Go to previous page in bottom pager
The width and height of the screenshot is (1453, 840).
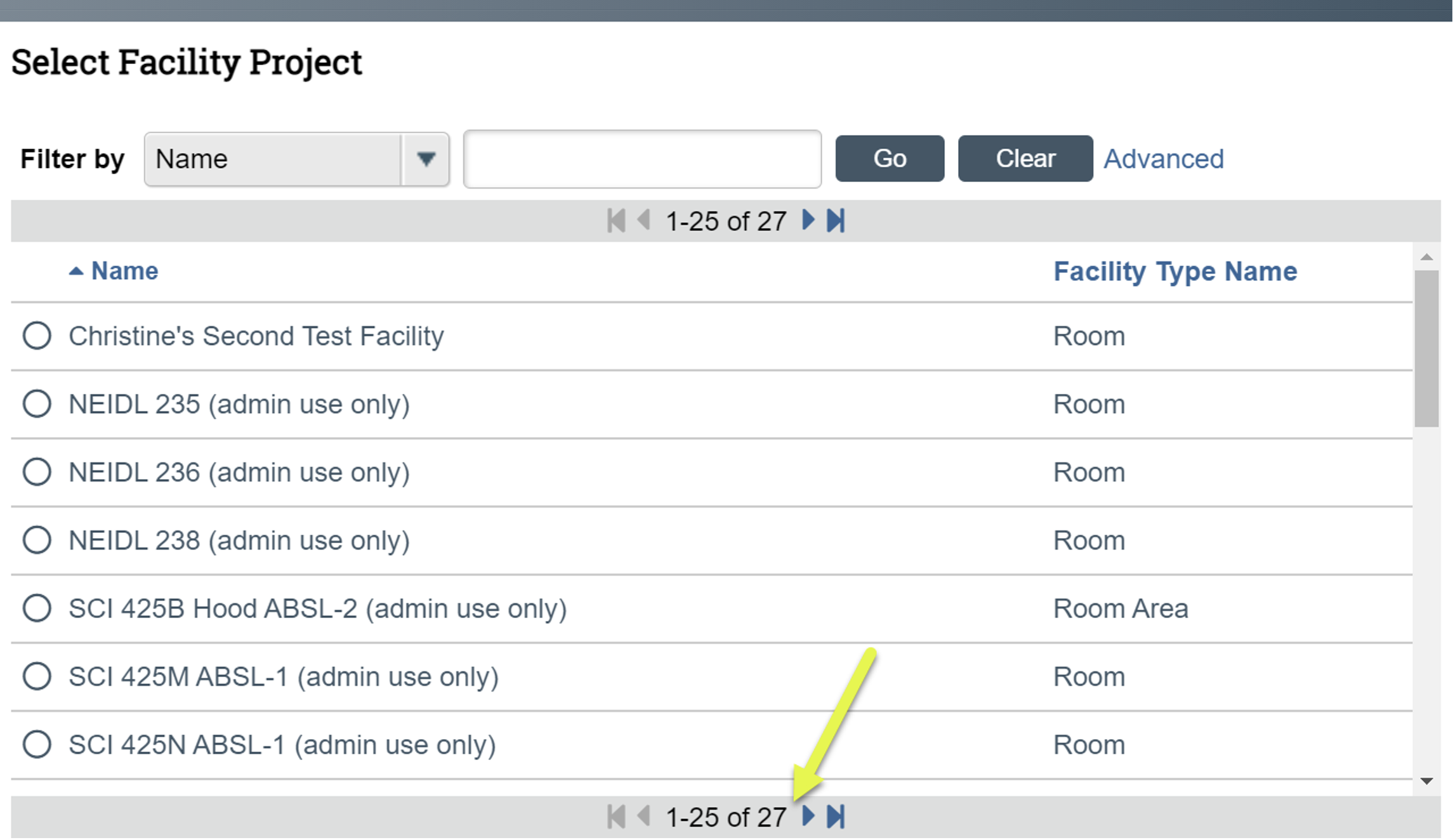click(644, 817)
